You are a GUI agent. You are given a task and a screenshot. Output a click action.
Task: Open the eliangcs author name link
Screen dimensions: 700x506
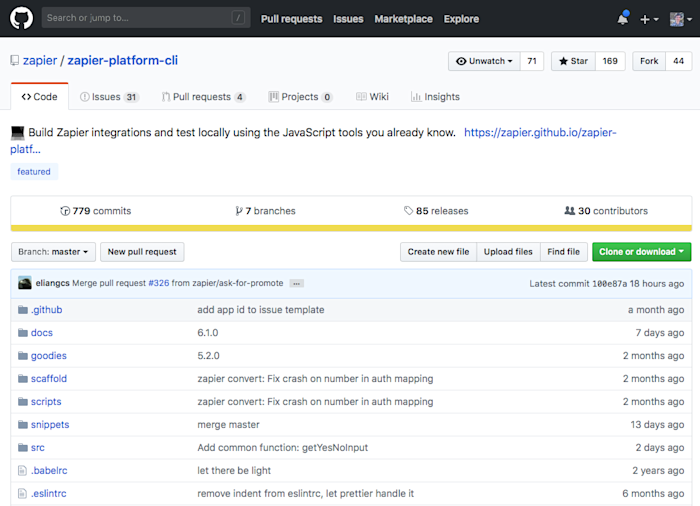53,283
